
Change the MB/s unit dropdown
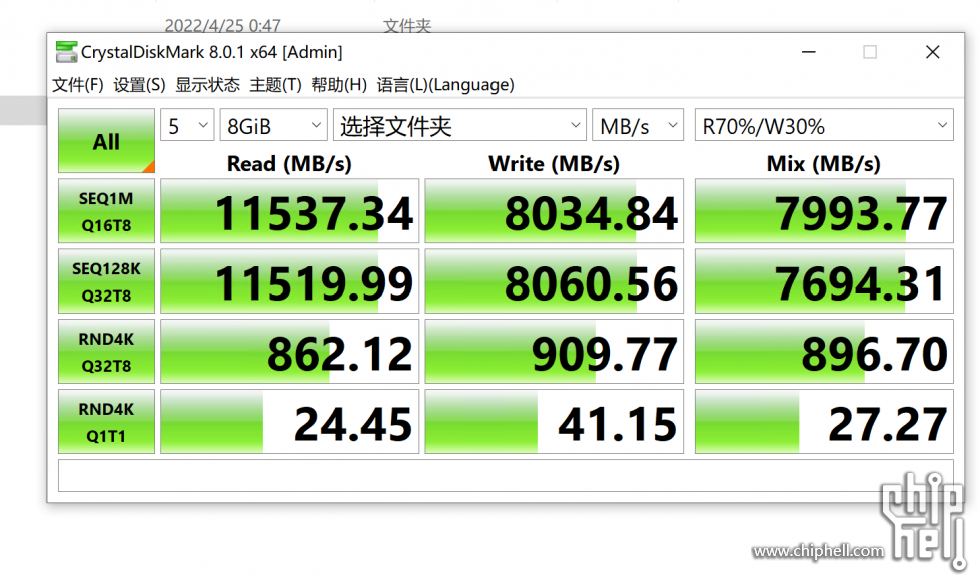coord(638,126)
